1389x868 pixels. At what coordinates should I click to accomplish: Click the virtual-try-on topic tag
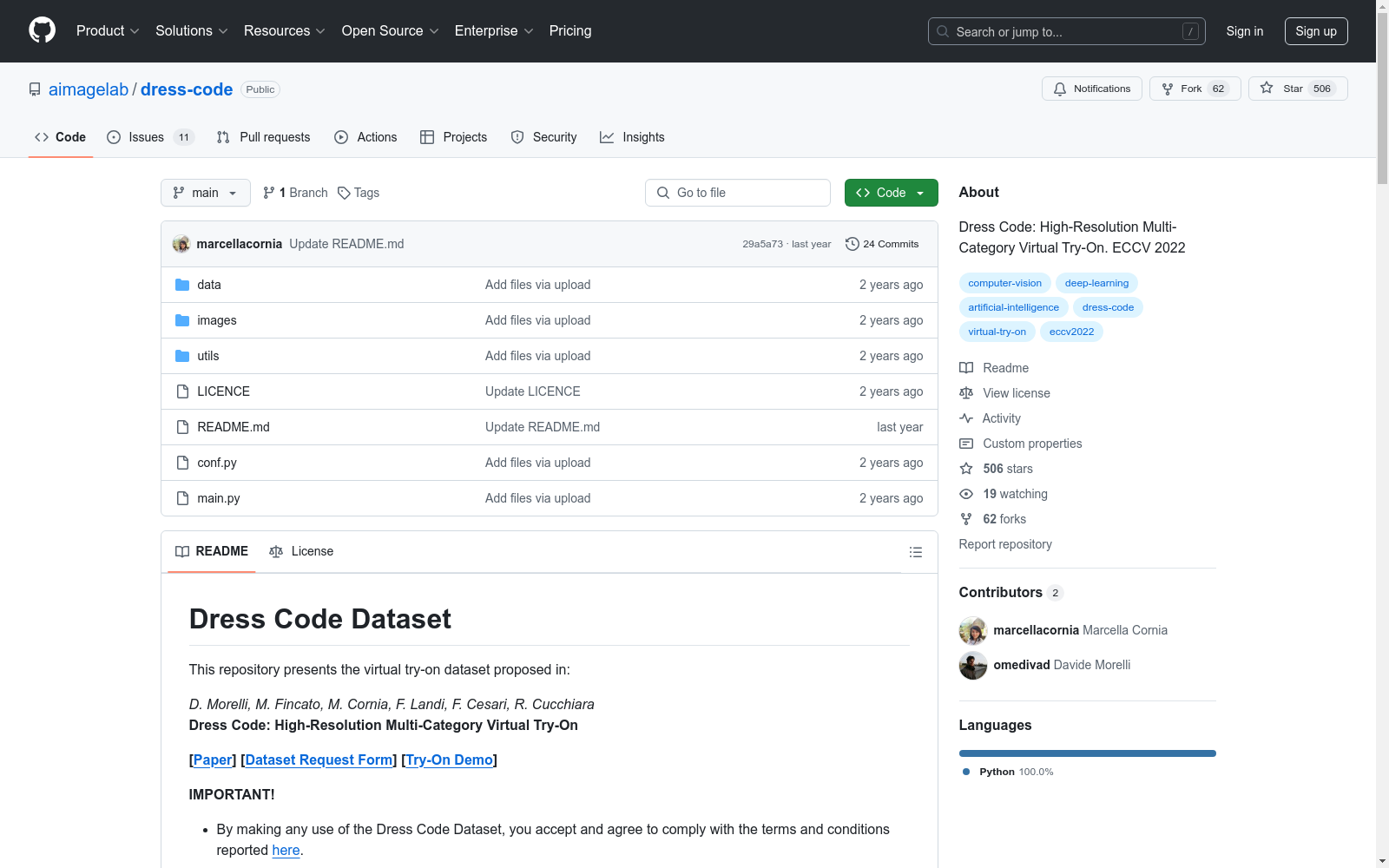point(997,332)
